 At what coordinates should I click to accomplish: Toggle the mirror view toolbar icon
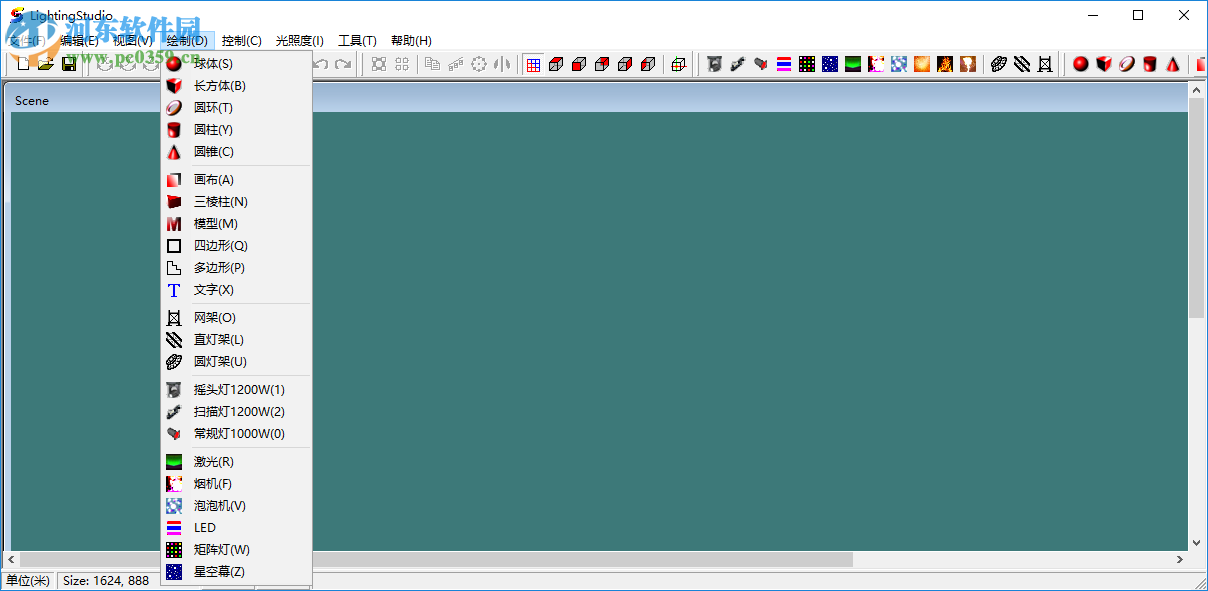click(502, 63)
